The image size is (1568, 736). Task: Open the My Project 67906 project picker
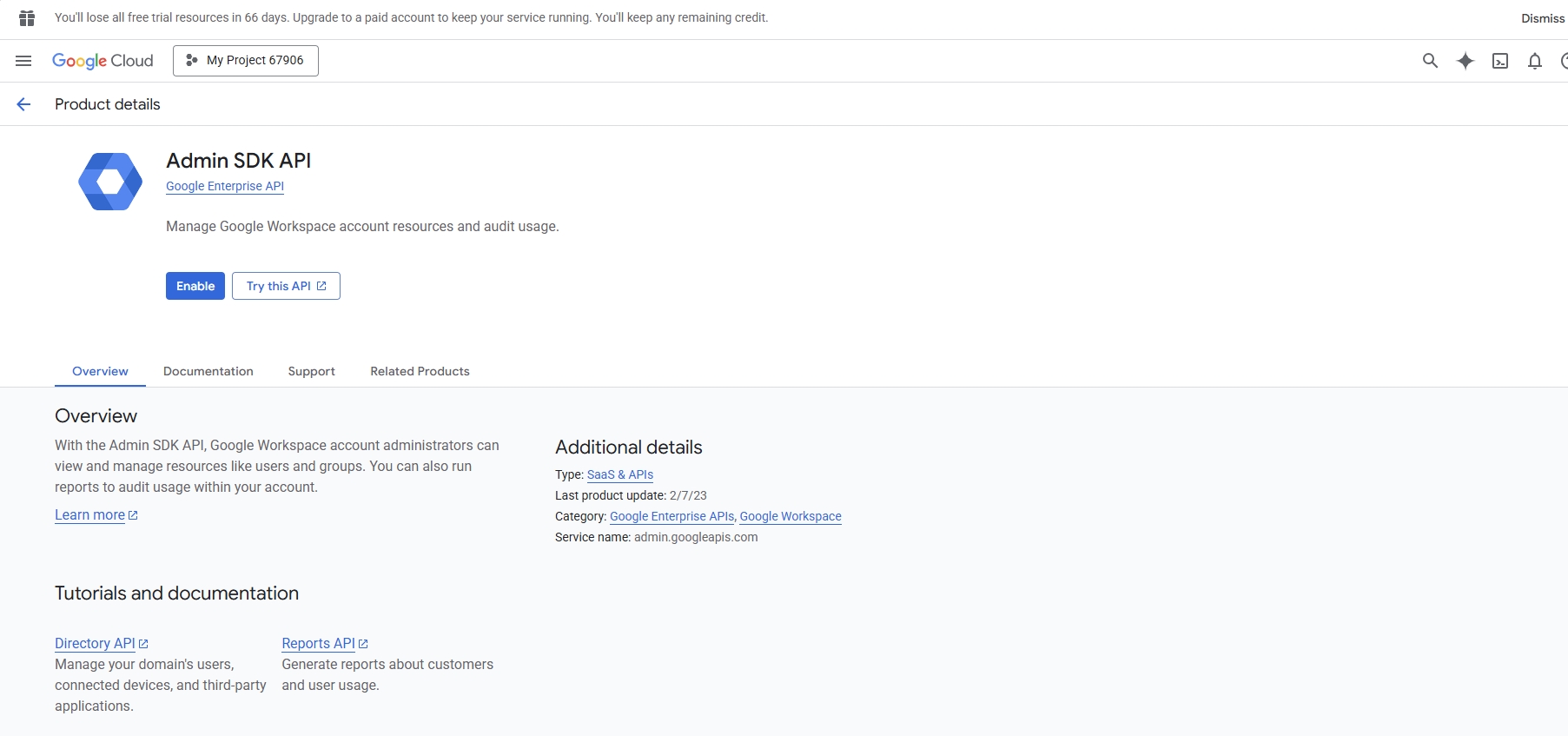[246, 61]
